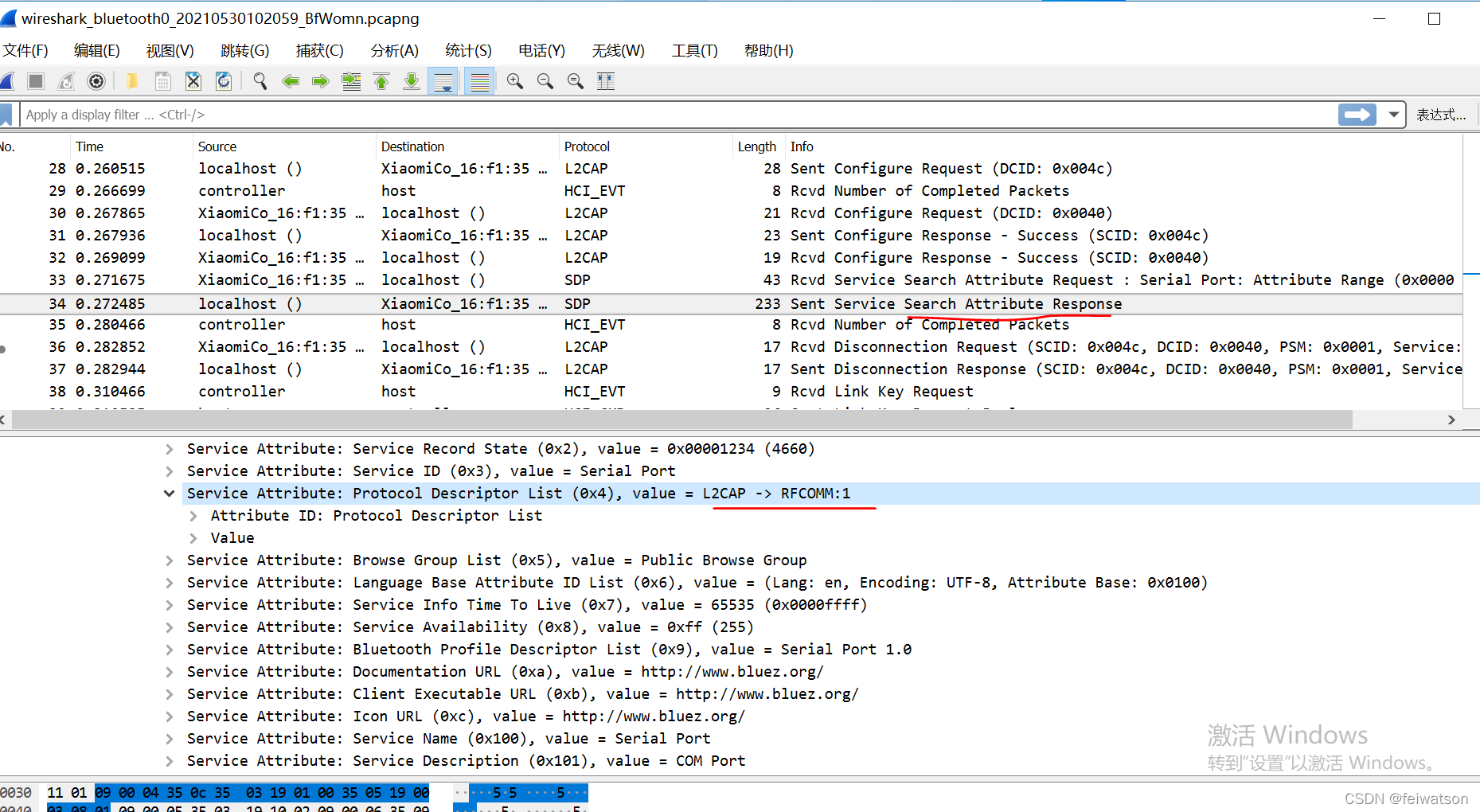Apply display filter with arrow button
This screenshot has width=1480, height=812.
[x=1357, y=115]
